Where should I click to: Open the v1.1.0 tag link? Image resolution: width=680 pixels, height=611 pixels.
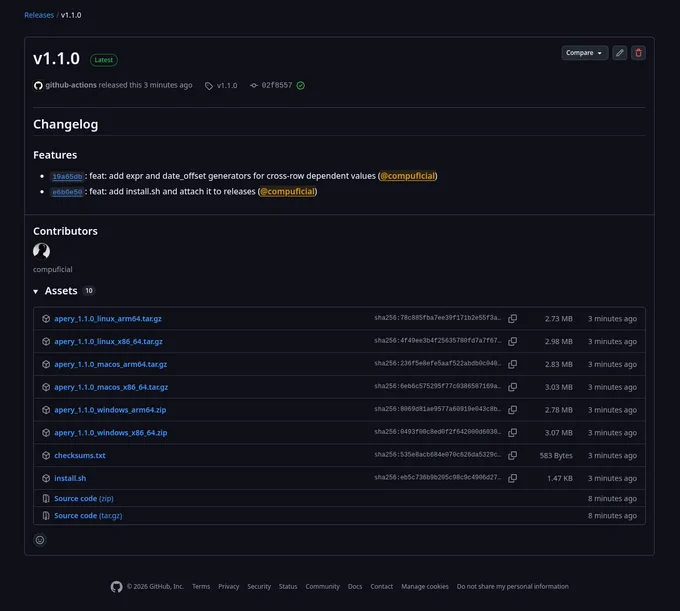click(x=227, y=85)
